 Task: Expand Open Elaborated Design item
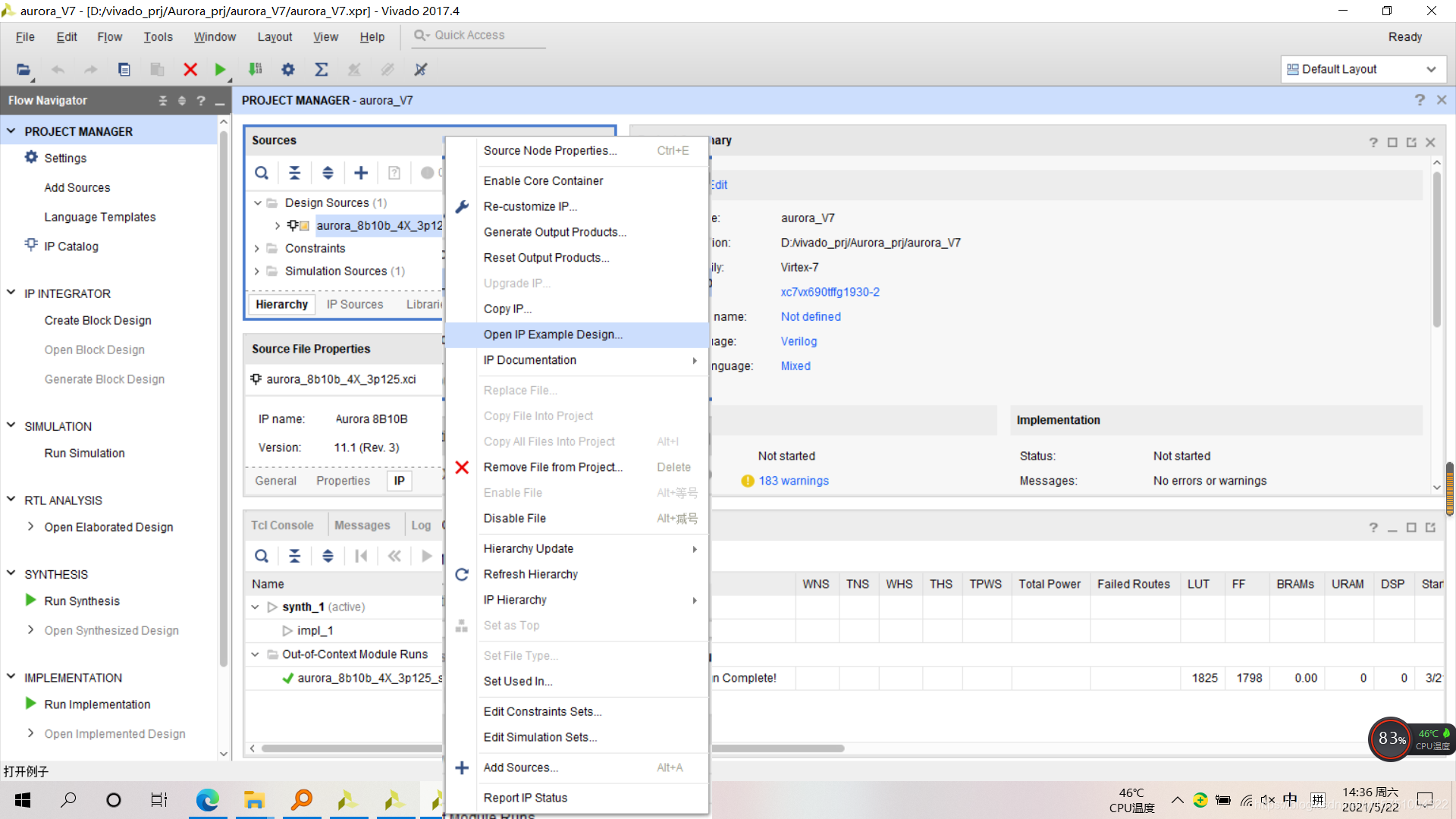point(30,526)
